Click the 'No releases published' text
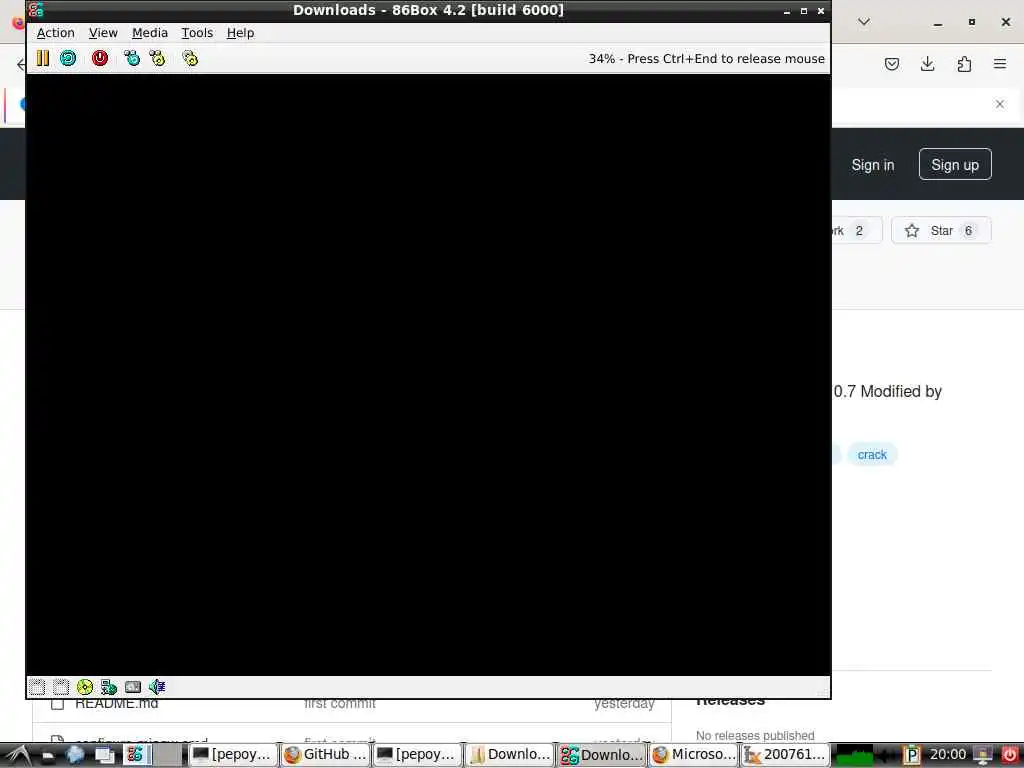Image resolution: width=1024 pixels, height=768 pixels. [x=755, y=735]
